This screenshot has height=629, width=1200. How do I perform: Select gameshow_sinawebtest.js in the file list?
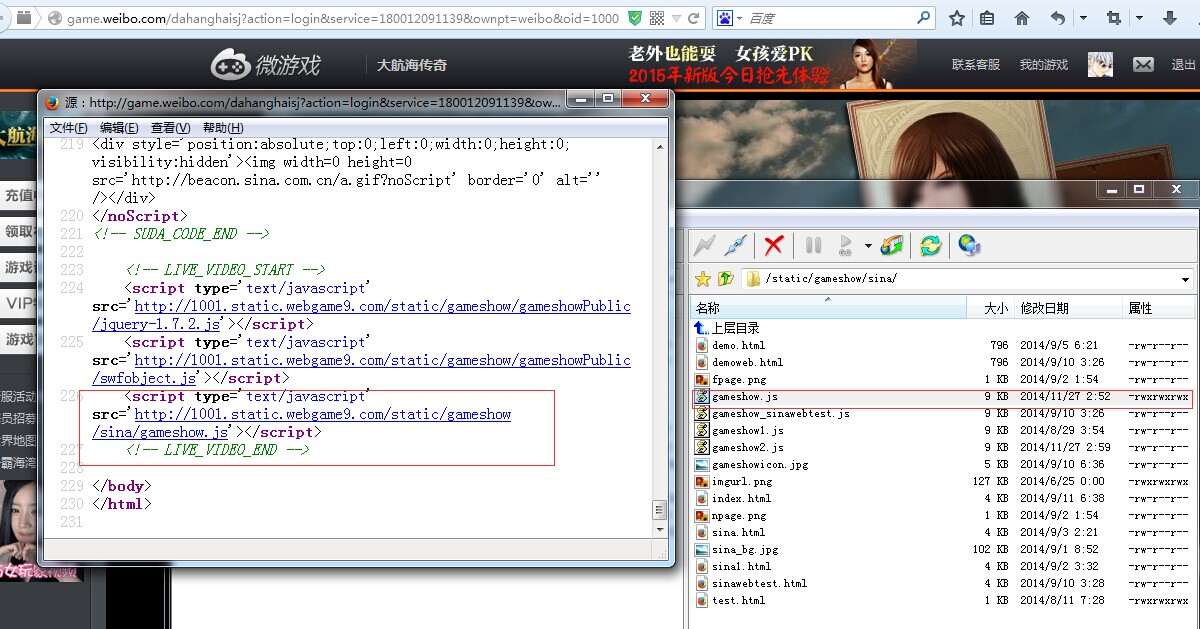[943, 413]
